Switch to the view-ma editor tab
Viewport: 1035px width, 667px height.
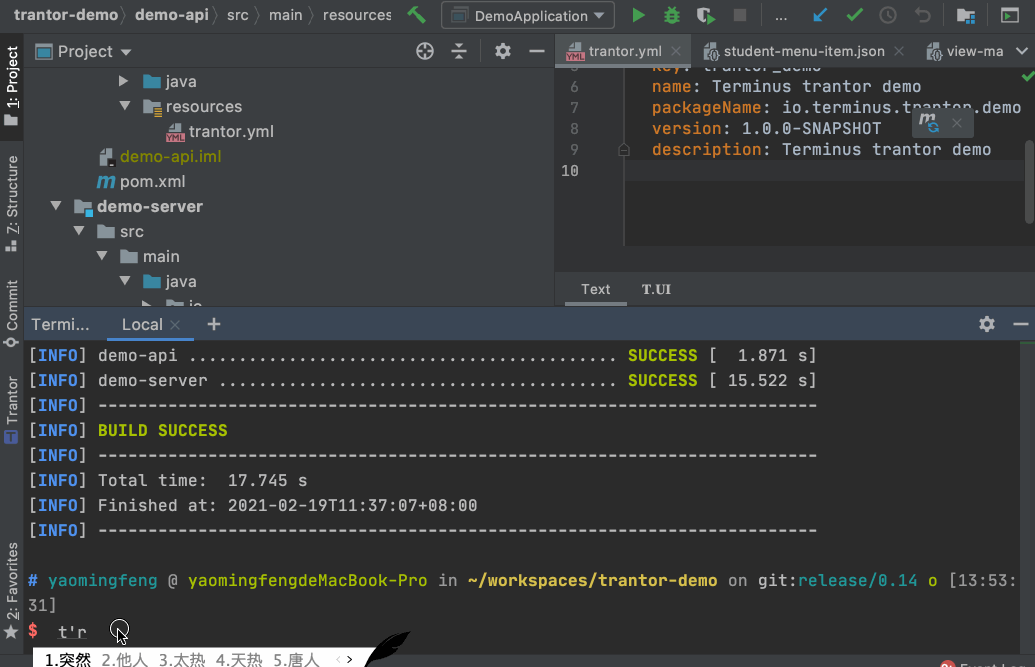964,51
